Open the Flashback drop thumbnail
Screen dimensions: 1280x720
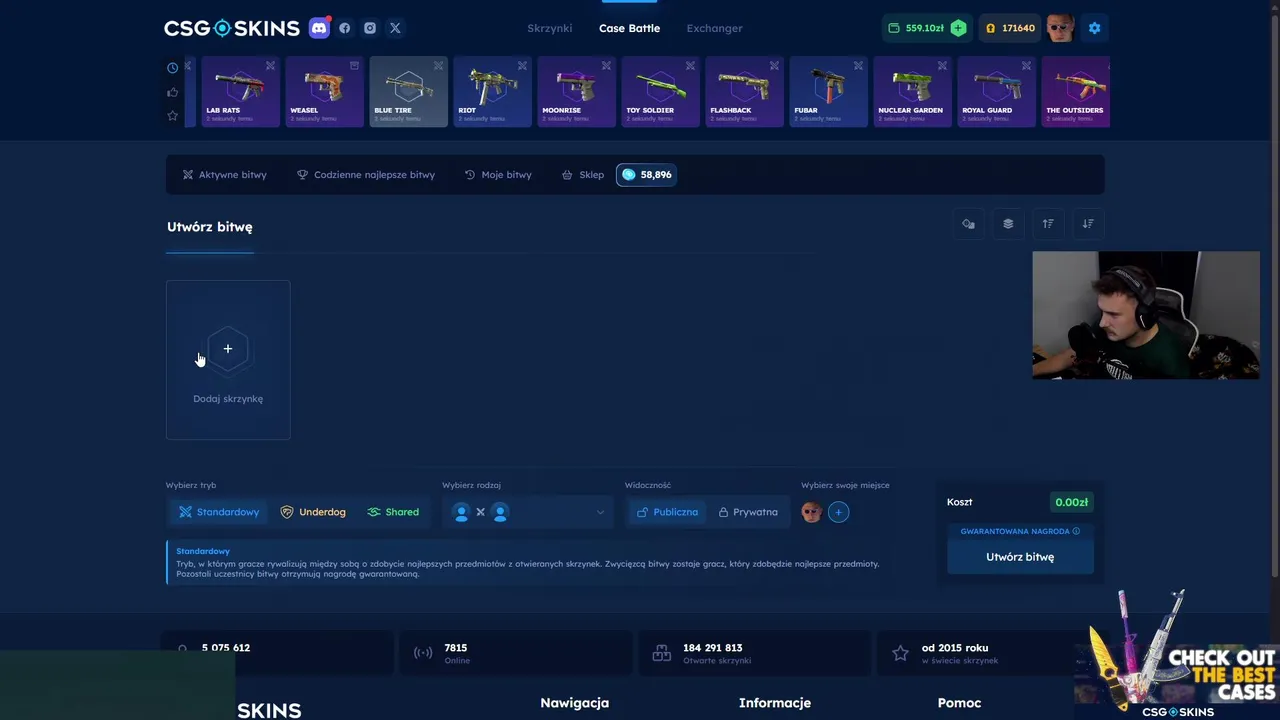pyautogui.click(x=744, y=92)
